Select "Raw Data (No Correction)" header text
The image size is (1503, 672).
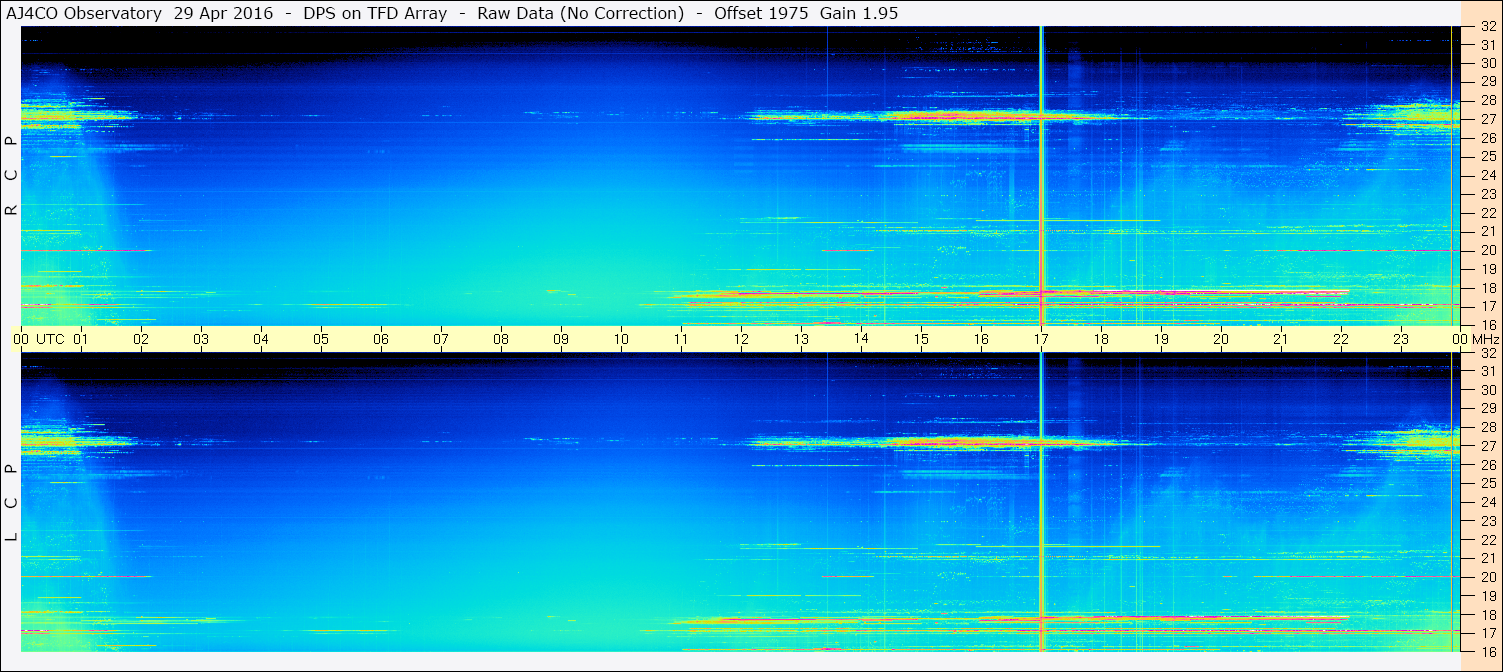click(x=580, y=14)
